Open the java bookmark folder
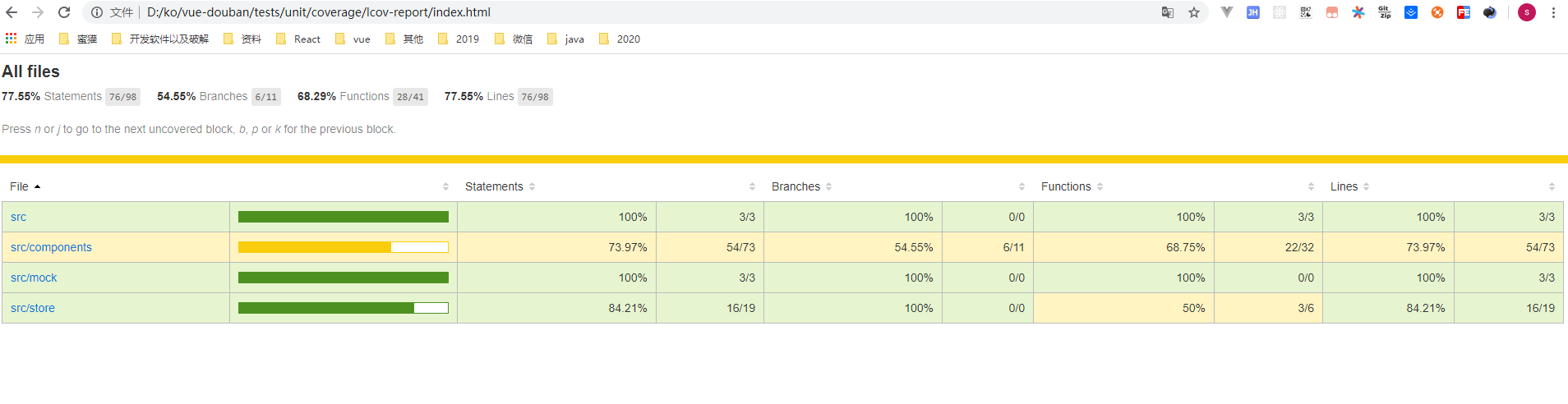This screenshot has width=1568, height=404. pos(565,39)
